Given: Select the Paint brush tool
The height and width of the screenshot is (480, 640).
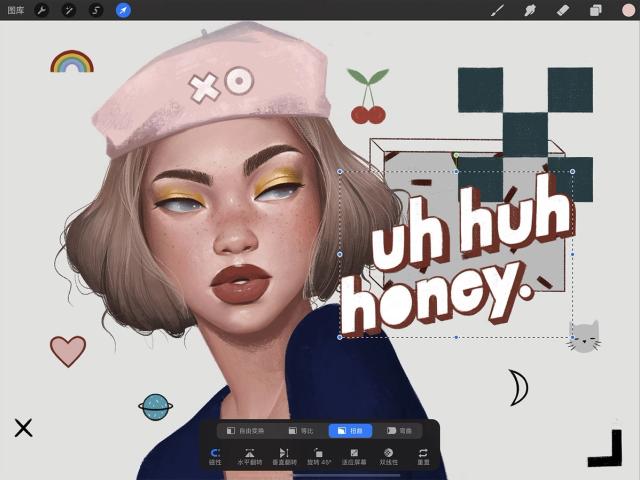Looking at the screenshot, I should click(497, 10).
